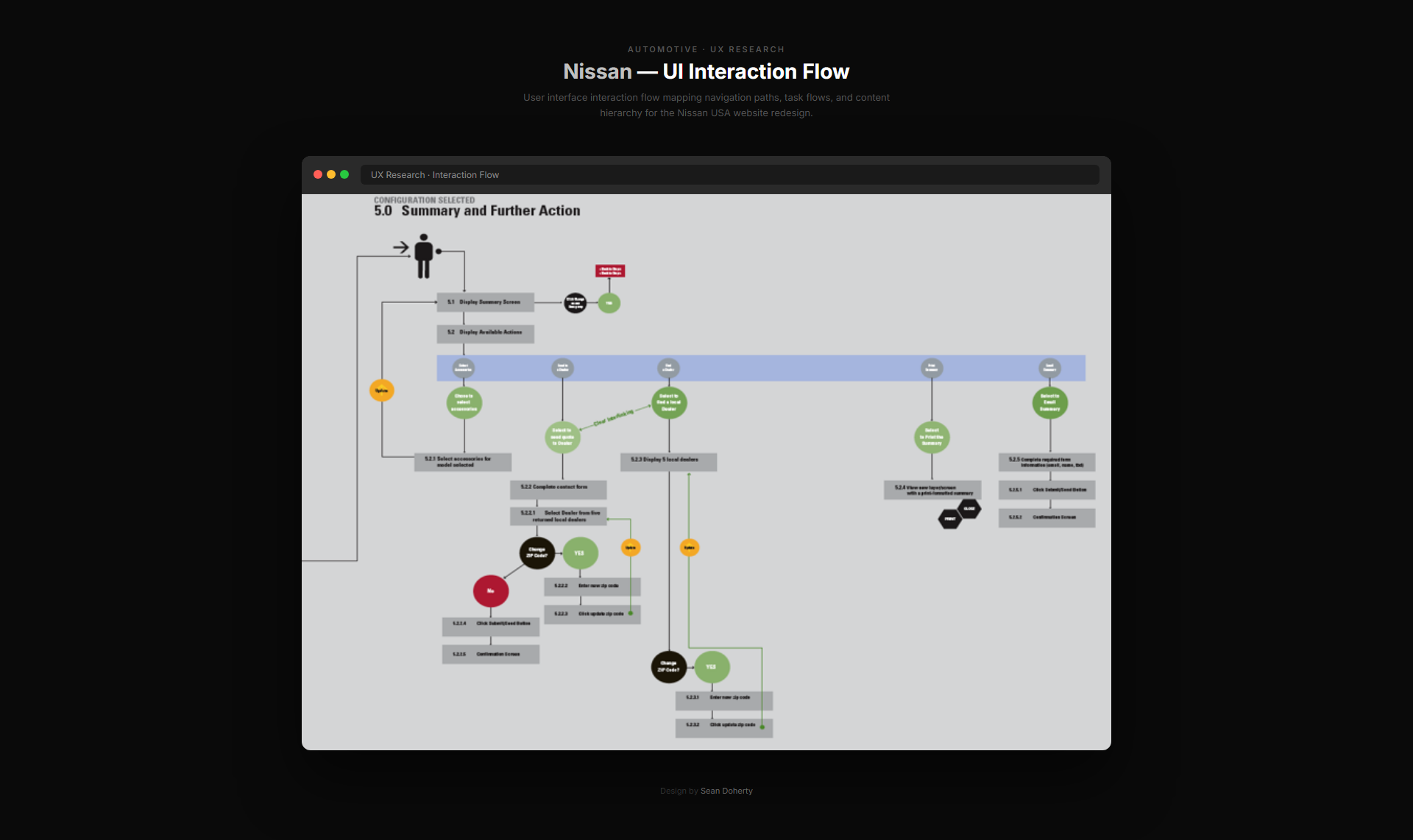
Task: Click the 'Select to find a local Dealer' circle
Action: point(668,402)
